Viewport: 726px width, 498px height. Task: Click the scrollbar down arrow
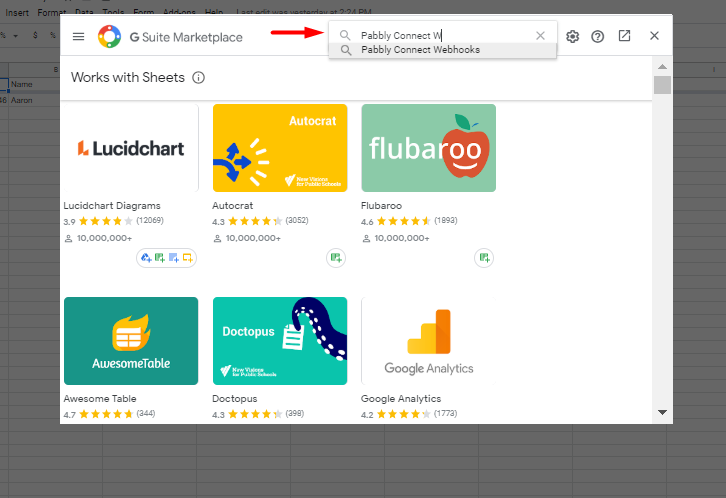tap(662, 412)
